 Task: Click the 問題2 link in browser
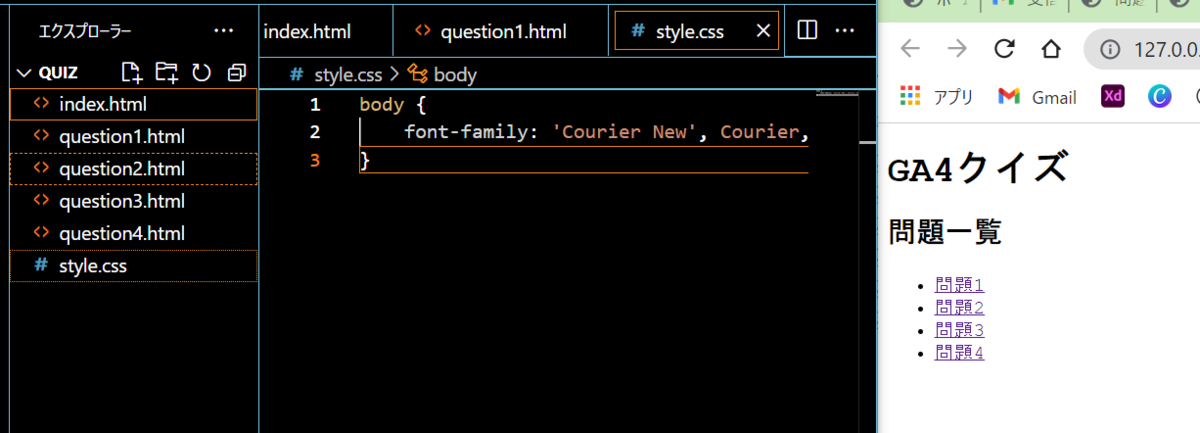pos(959,308)
